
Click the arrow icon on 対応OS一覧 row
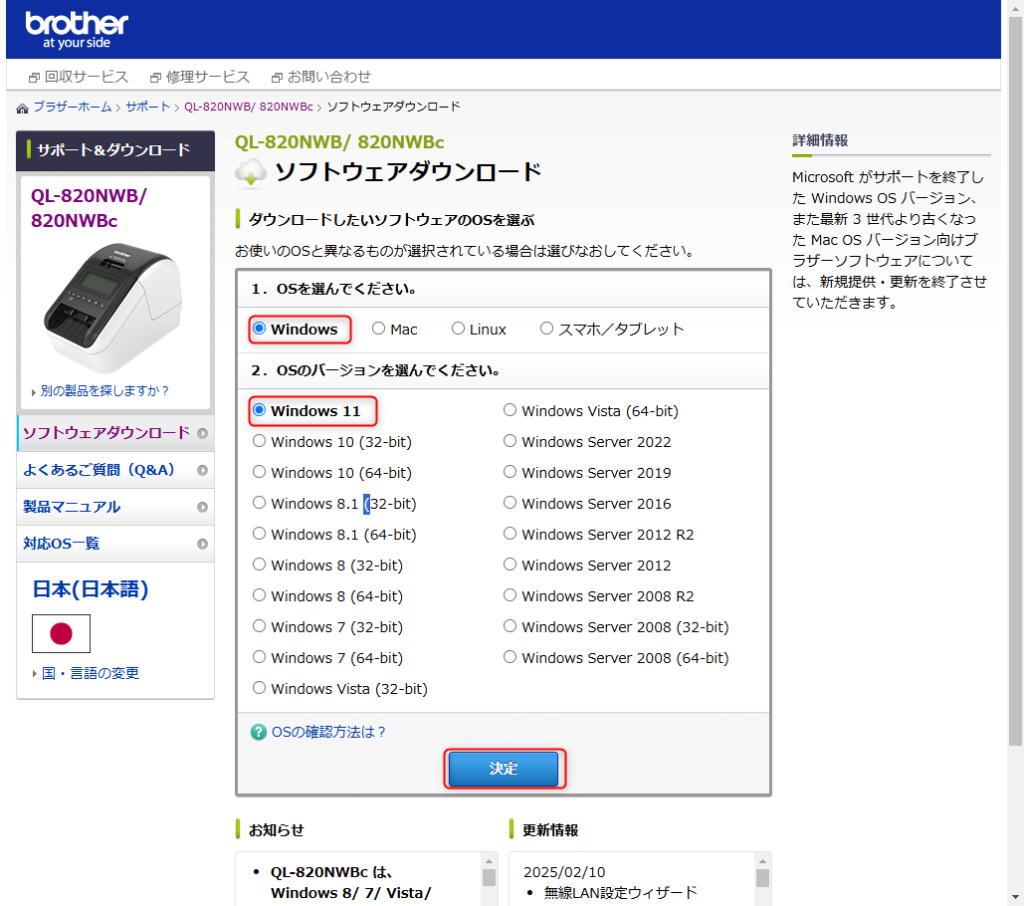tap(202, 543)
